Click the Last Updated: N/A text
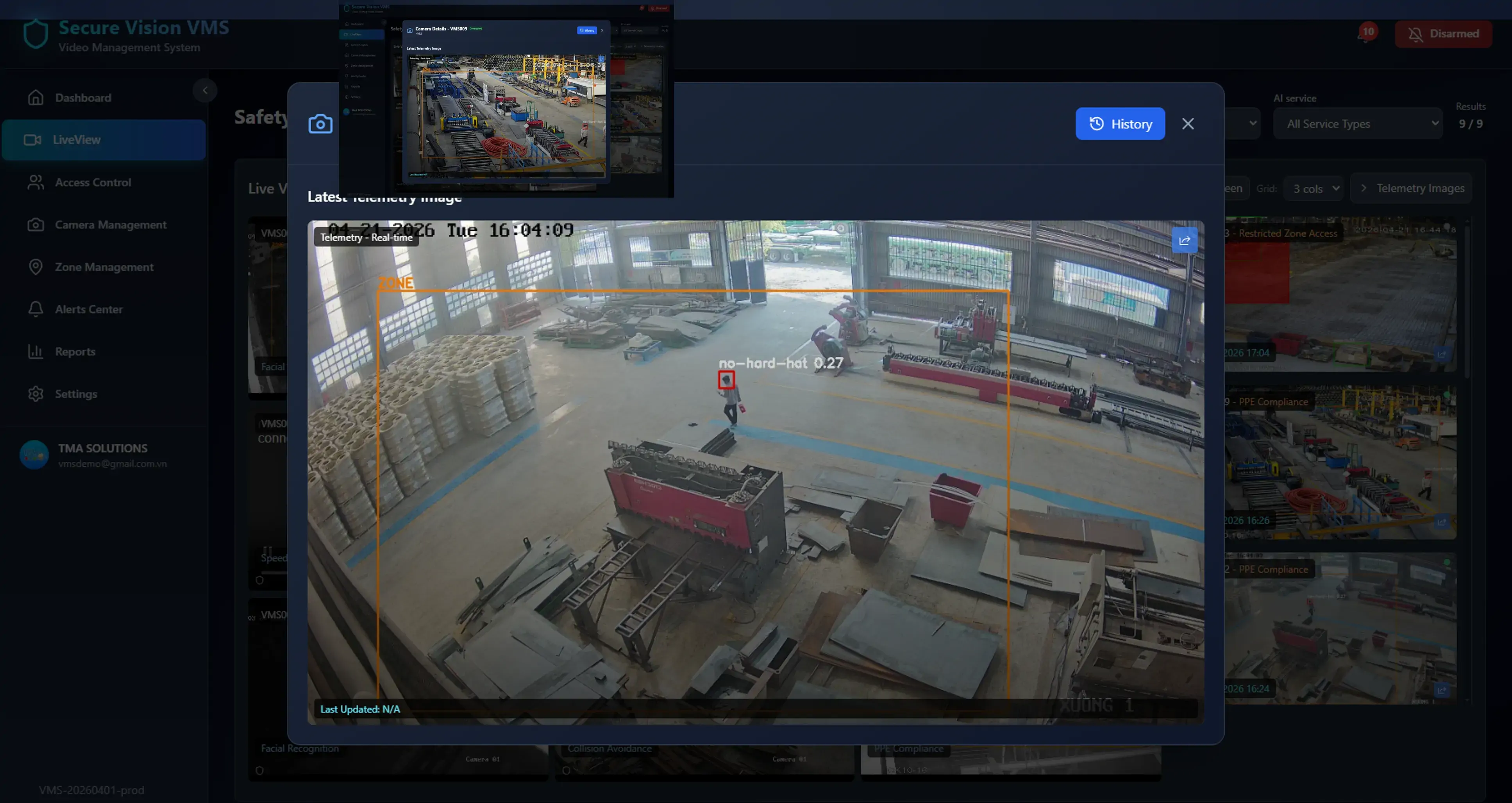Screen dimensions: 1512x803 tap(360, 709)
